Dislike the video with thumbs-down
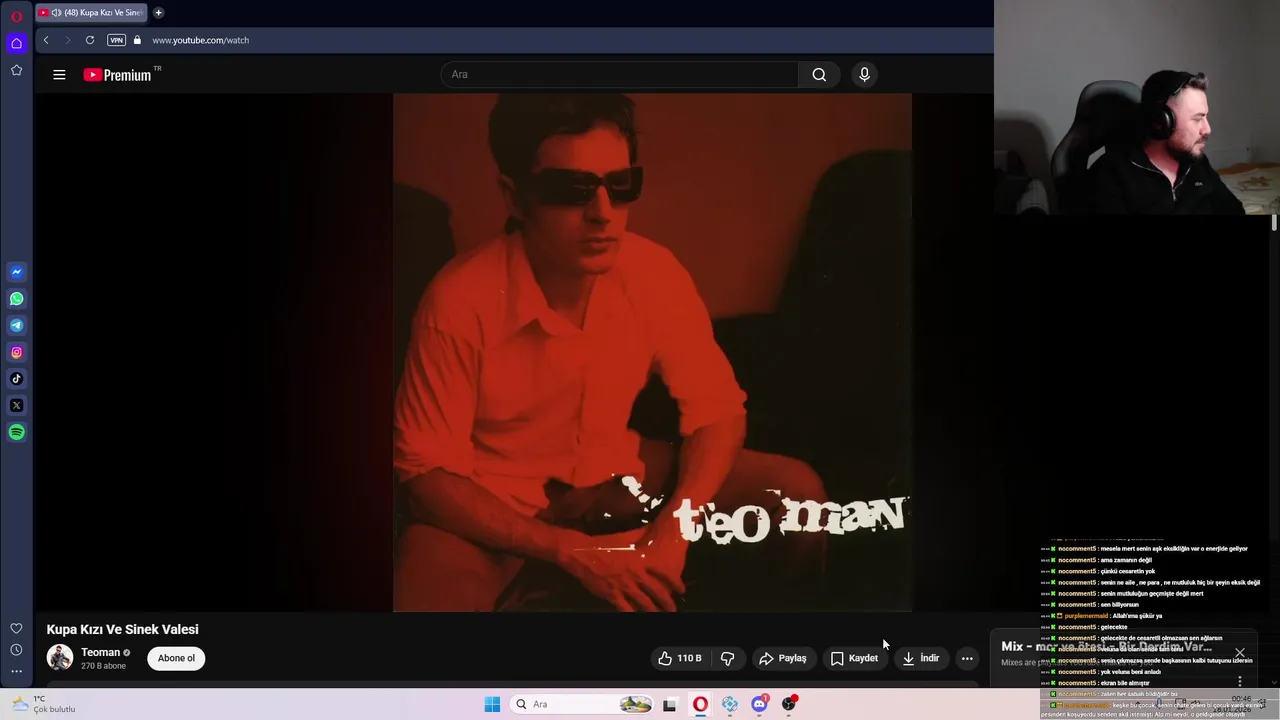The height and width of the screenshot is (720, 1280). coord(728,658)
